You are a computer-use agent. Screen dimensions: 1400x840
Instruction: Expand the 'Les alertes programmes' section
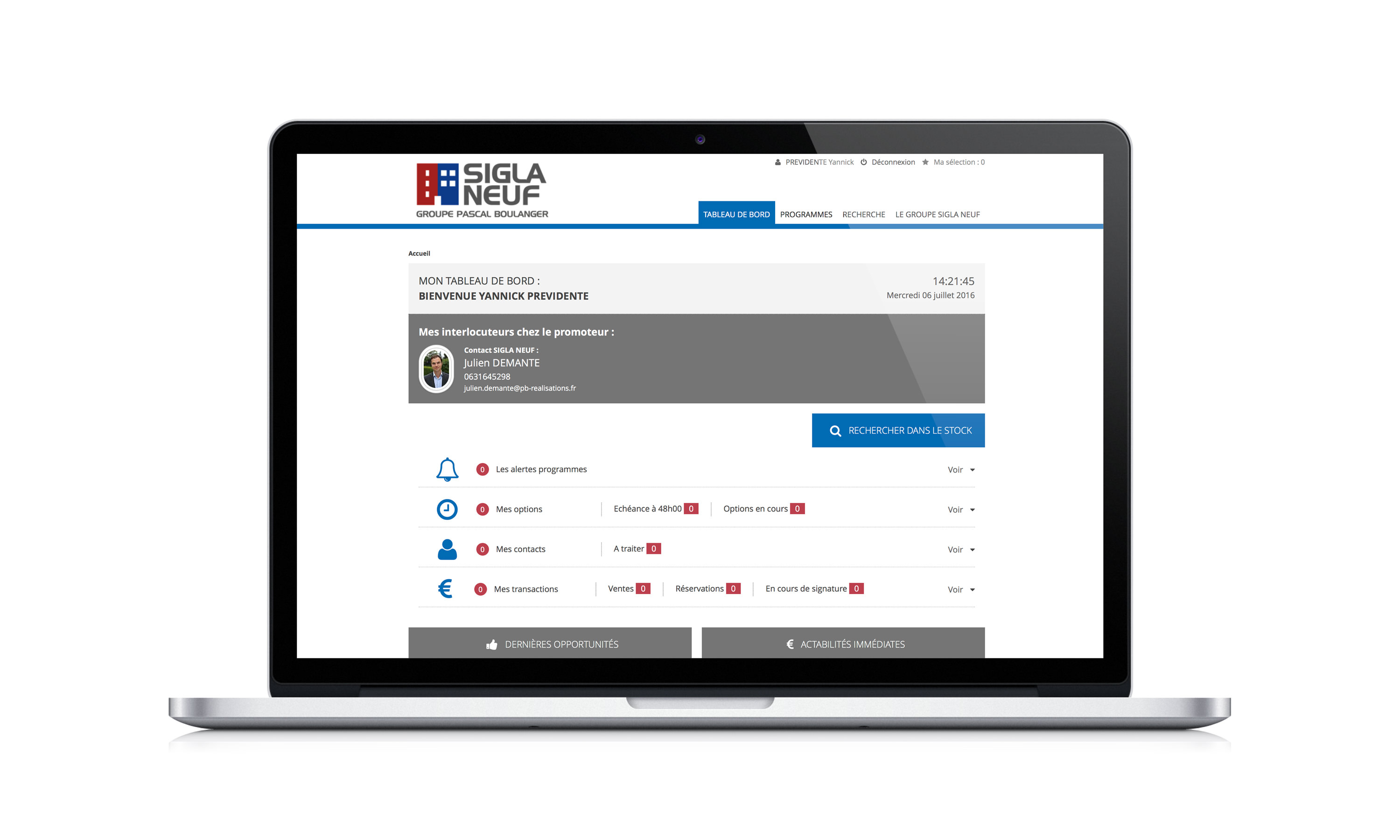point(958,469)
